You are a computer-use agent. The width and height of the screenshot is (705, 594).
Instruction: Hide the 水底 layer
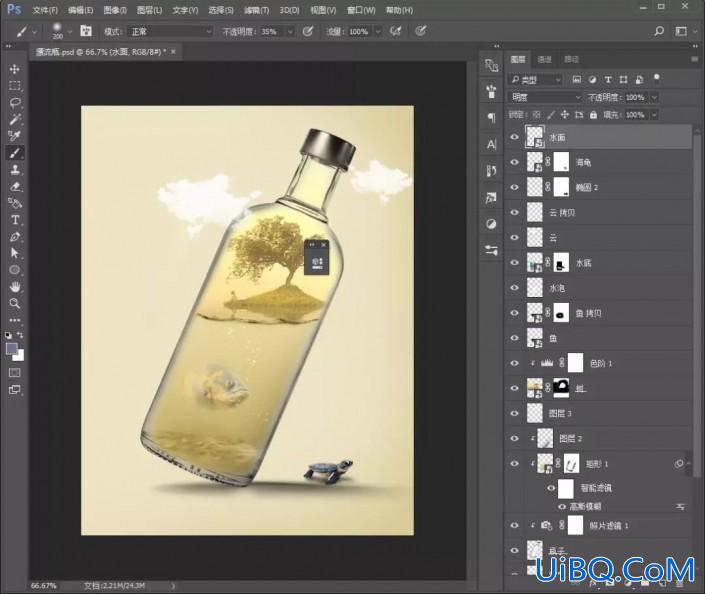click(514, 263)
